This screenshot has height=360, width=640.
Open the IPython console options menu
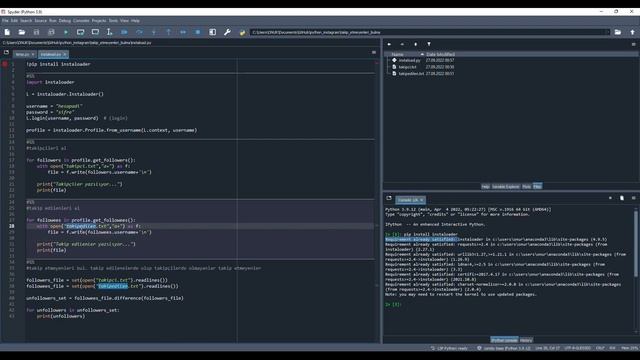[x=633, y=198]
